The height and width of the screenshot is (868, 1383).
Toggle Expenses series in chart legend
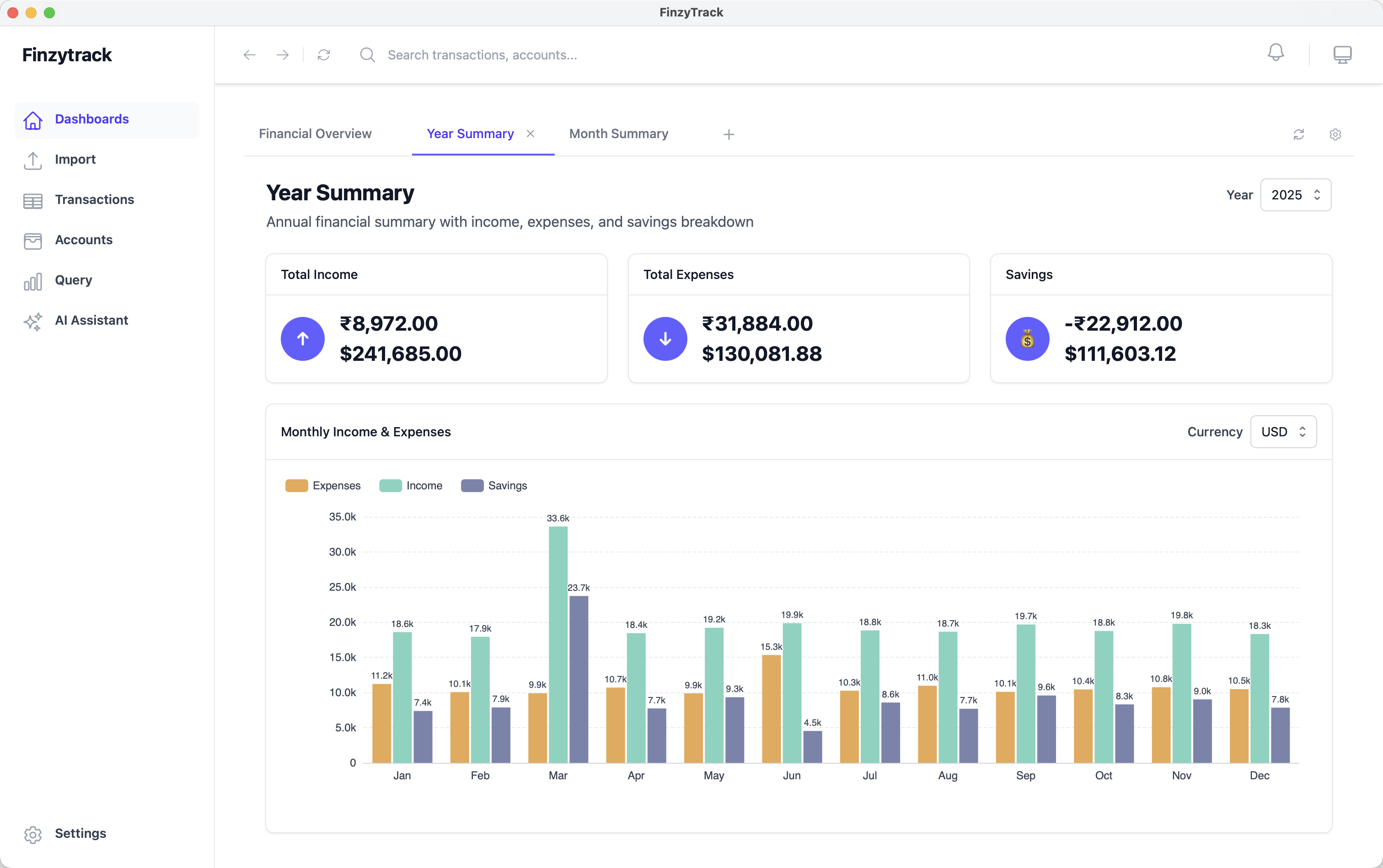coord(323,486)
